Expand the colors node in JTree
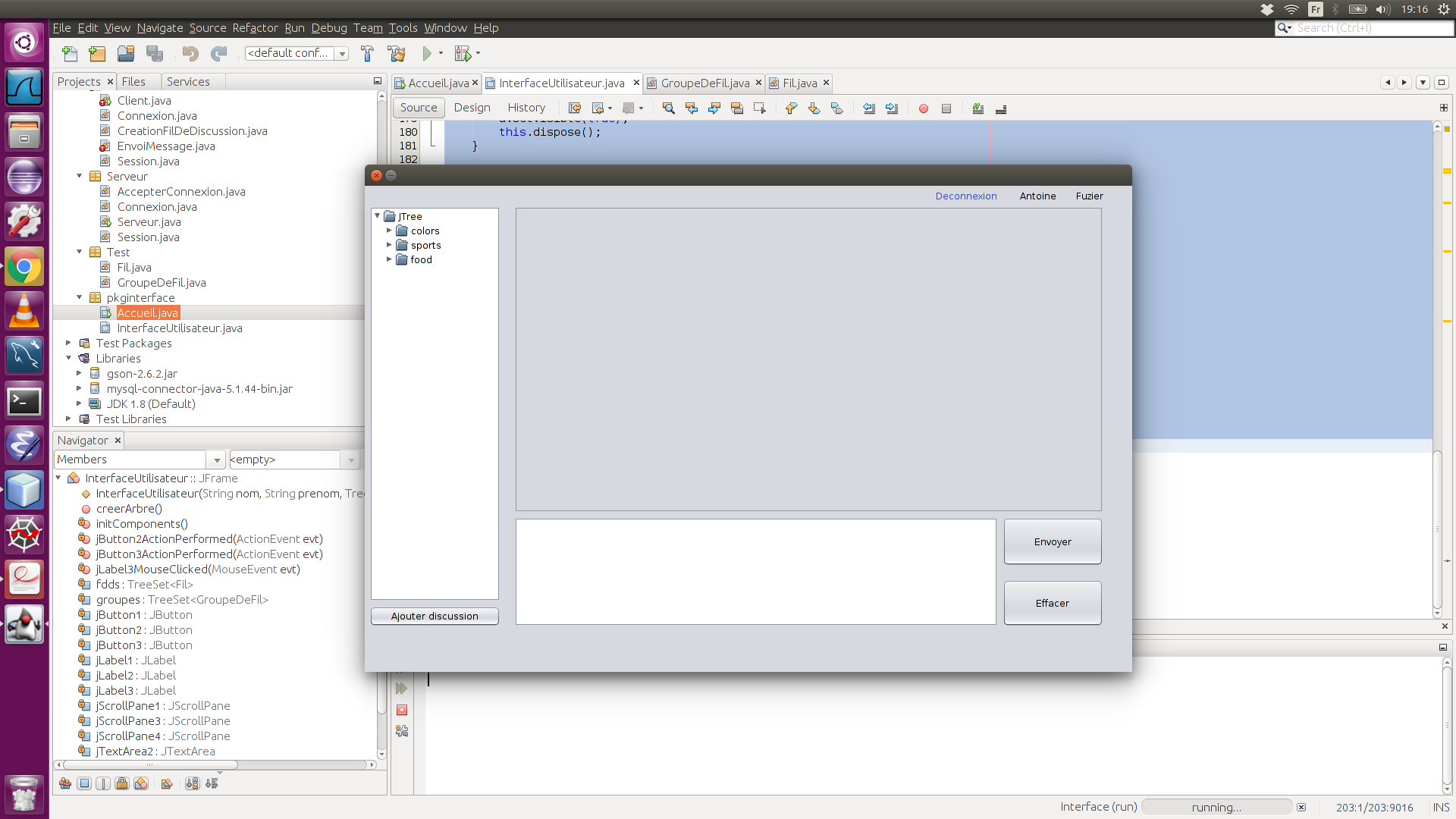 click(389, 230)
